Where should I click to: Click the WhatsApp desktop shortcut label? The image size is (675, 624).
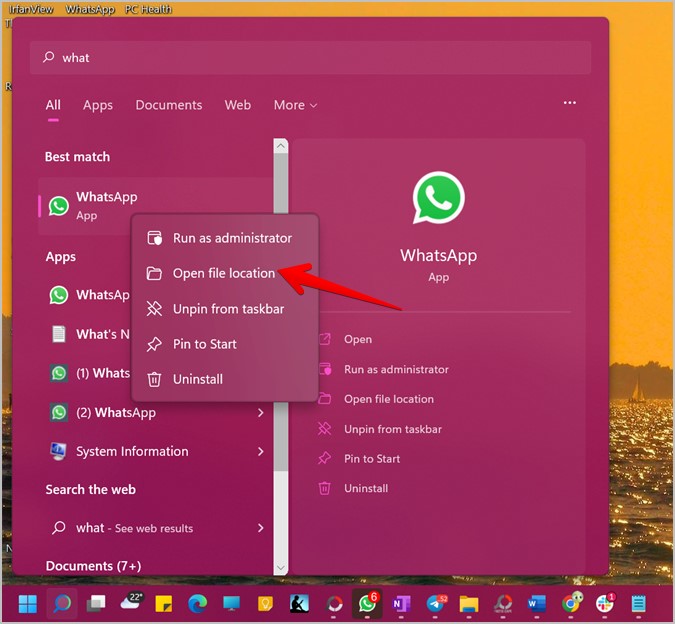(x=90, y=9)
